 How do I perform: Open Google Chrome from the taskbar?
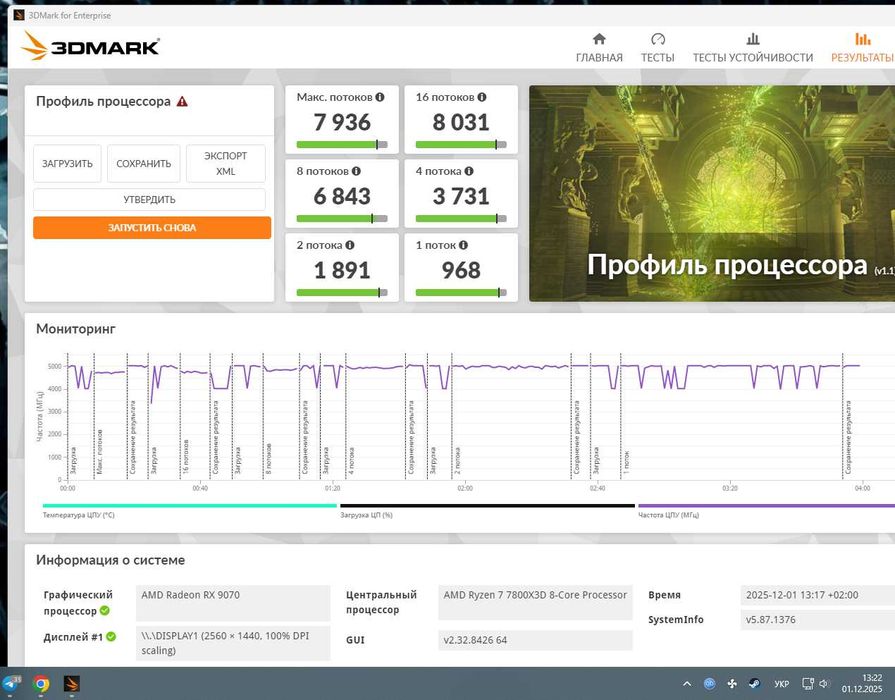[41, 683]
